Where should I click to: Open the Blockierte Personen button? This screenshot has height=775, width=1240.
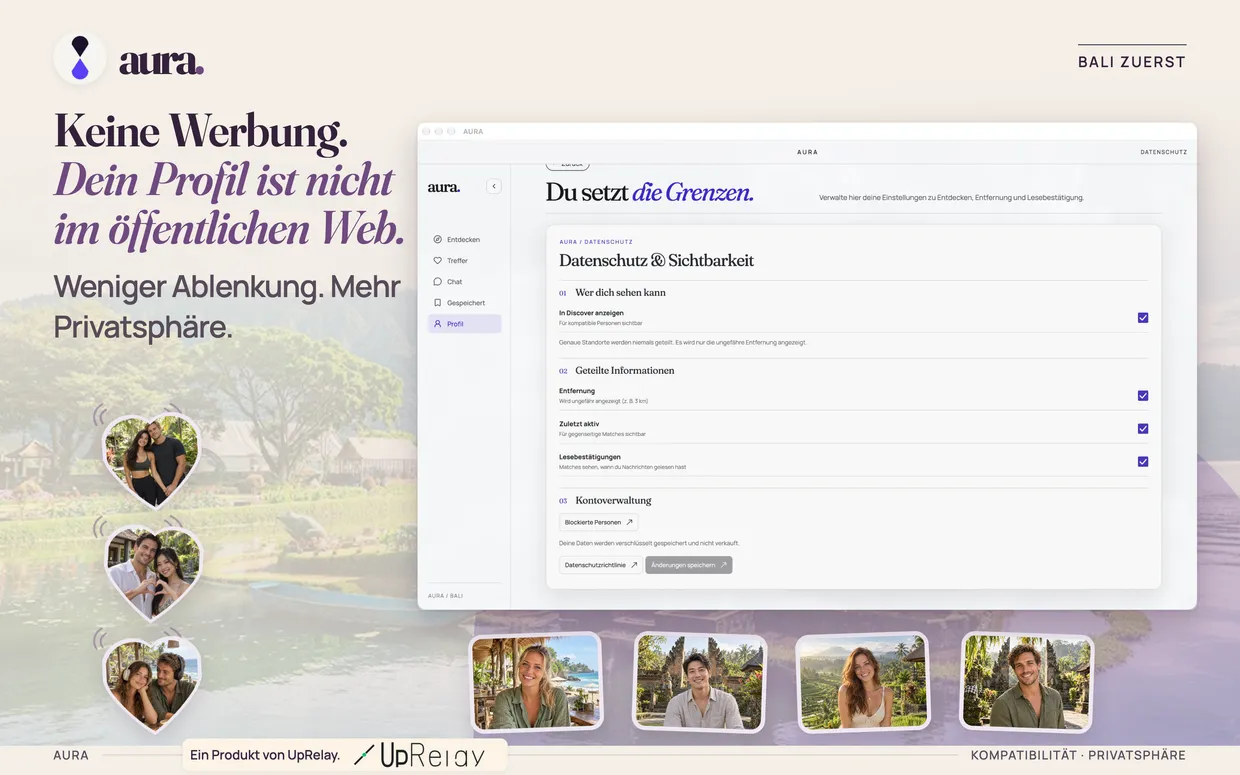pos(599,522)
